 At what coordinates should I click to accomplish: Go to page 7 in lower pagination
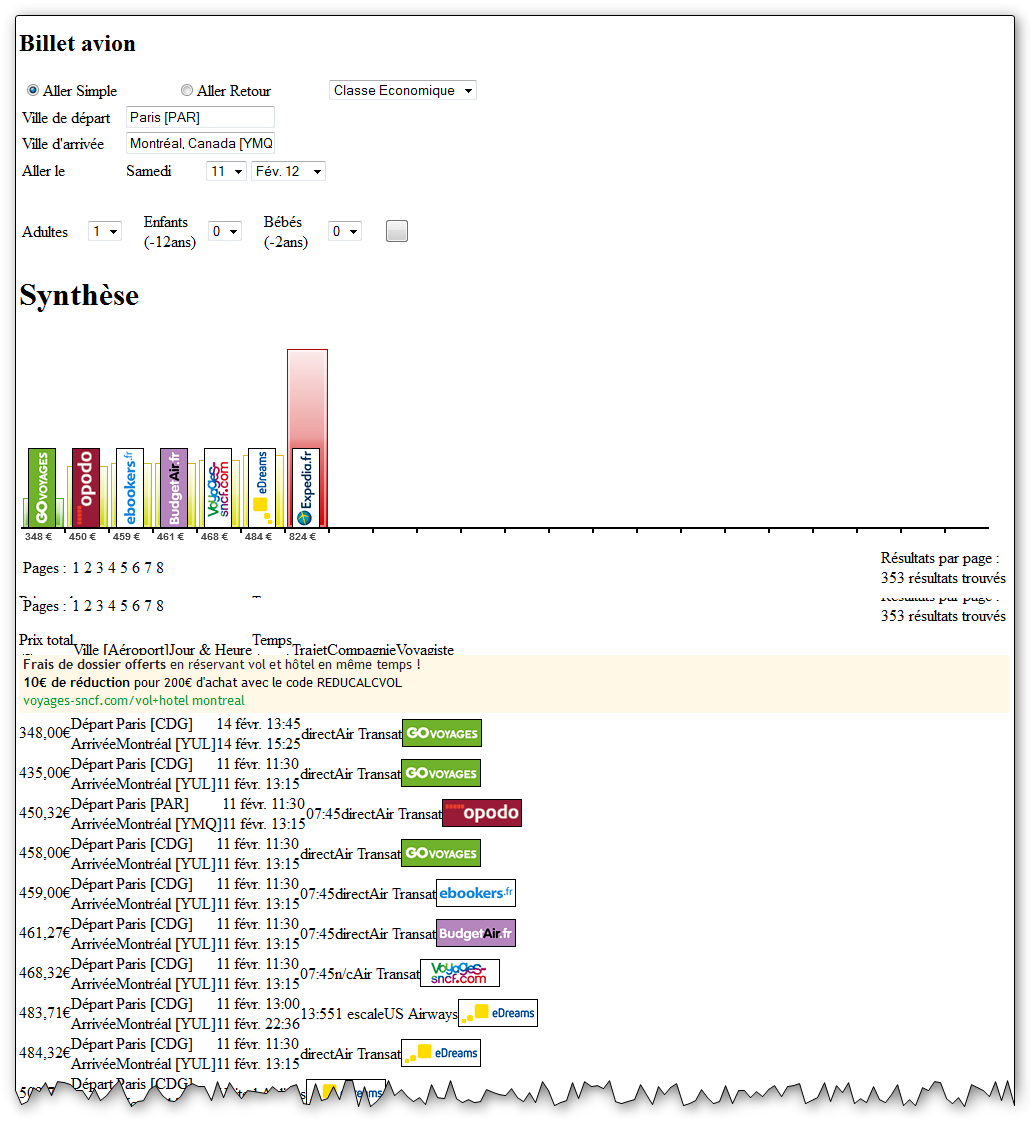click(x=147, y=606)
